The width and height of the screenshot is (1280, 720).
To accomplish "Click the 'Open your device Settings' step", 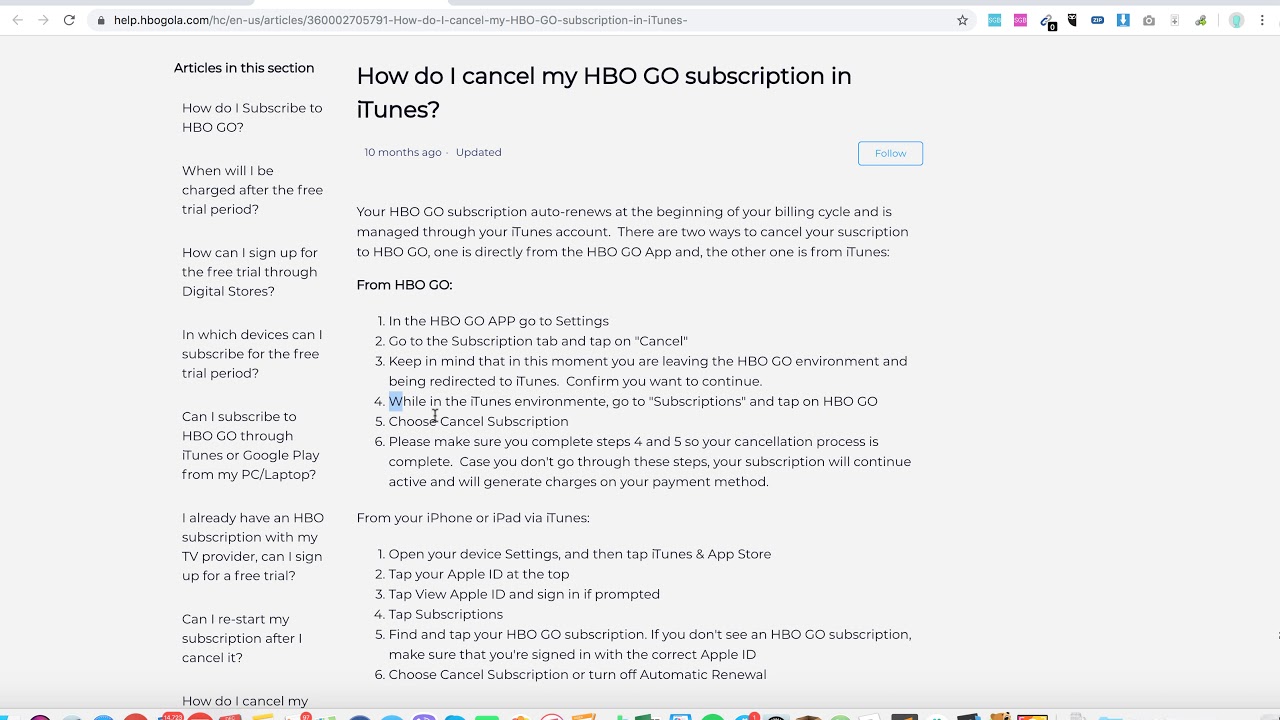I will [x=580, y=554].
